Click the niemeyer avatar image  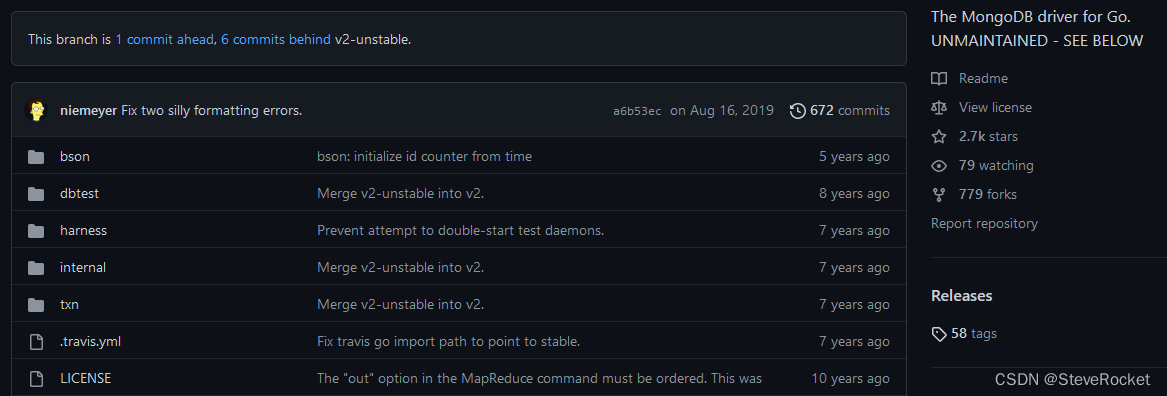[36, 110]
